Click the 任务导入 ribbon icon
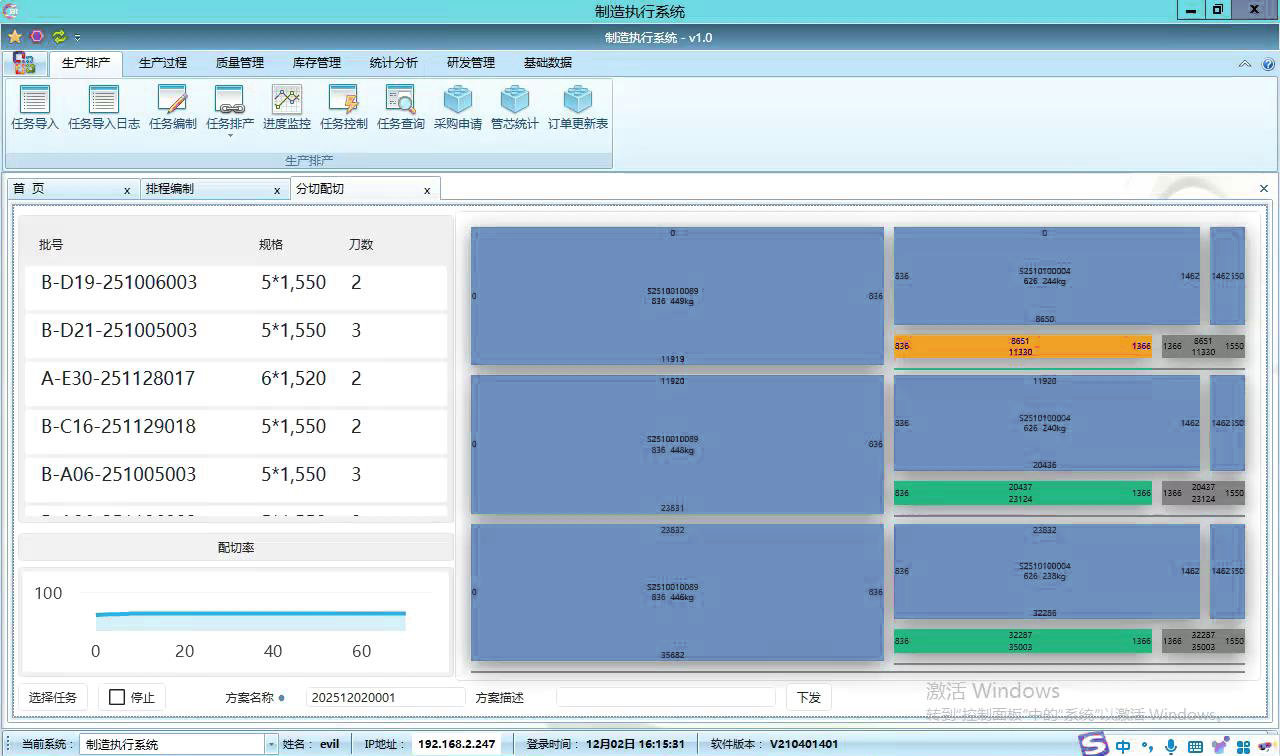Image resolution: width=1280 pixels, height=756 pixels. point(35,101)
